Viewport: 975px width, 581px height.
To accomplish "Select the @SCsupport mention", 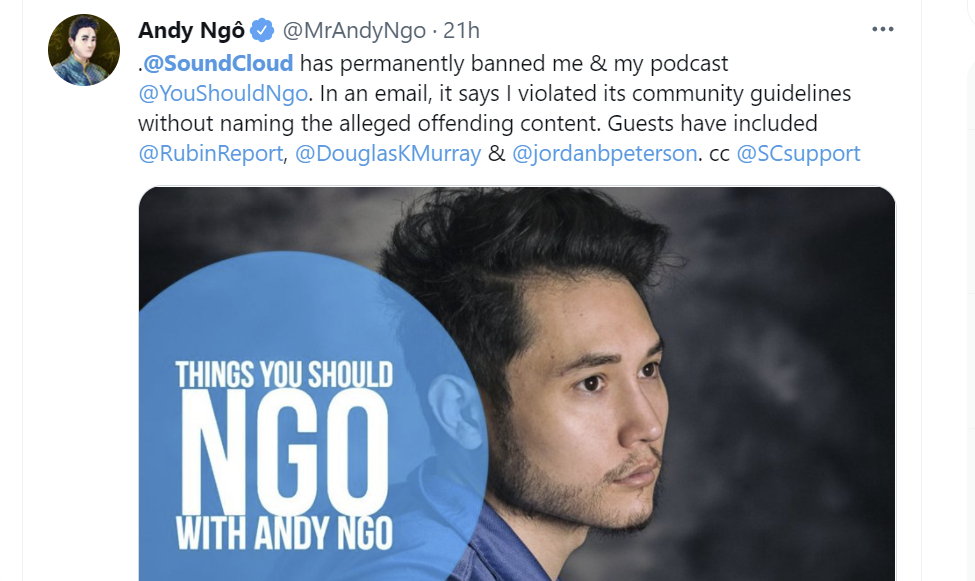I will [x=798, y=154].
